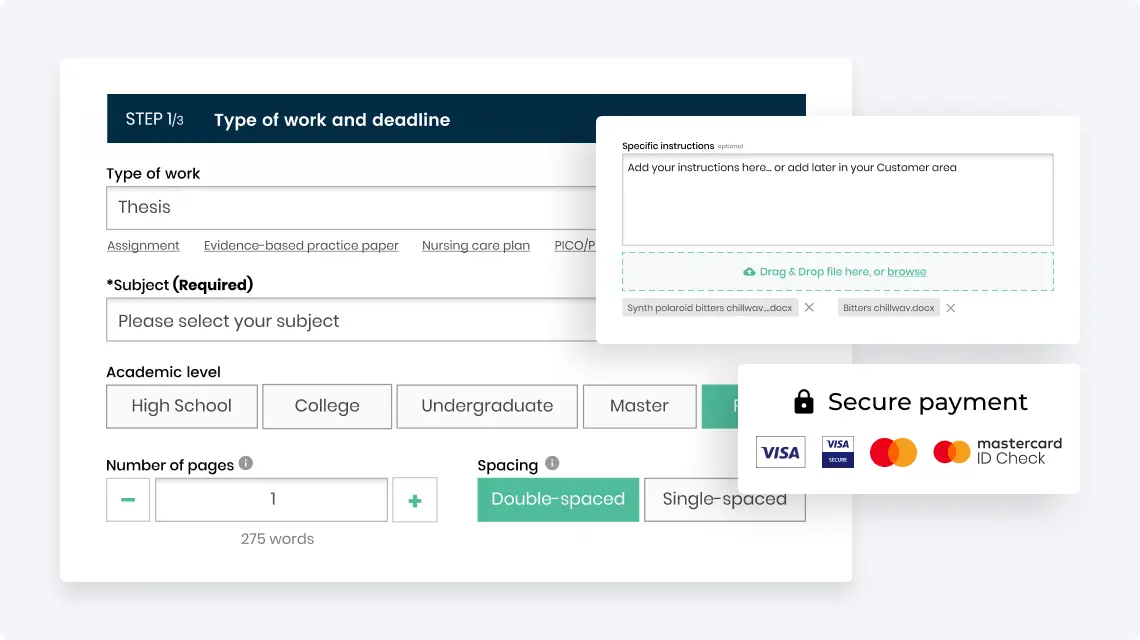The image size is (1140, 640).
Task: Pick the Master academic level
Action: (x=639, y=407)
